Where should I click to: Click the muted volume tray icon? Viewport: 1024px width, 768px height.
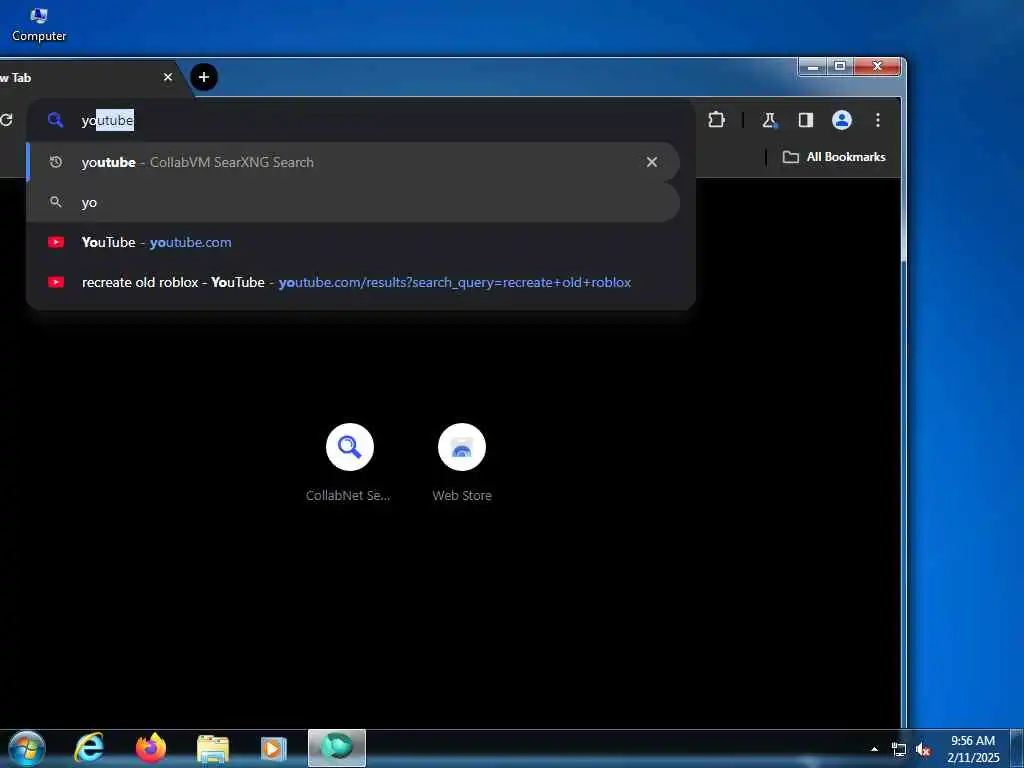point(923,749)
